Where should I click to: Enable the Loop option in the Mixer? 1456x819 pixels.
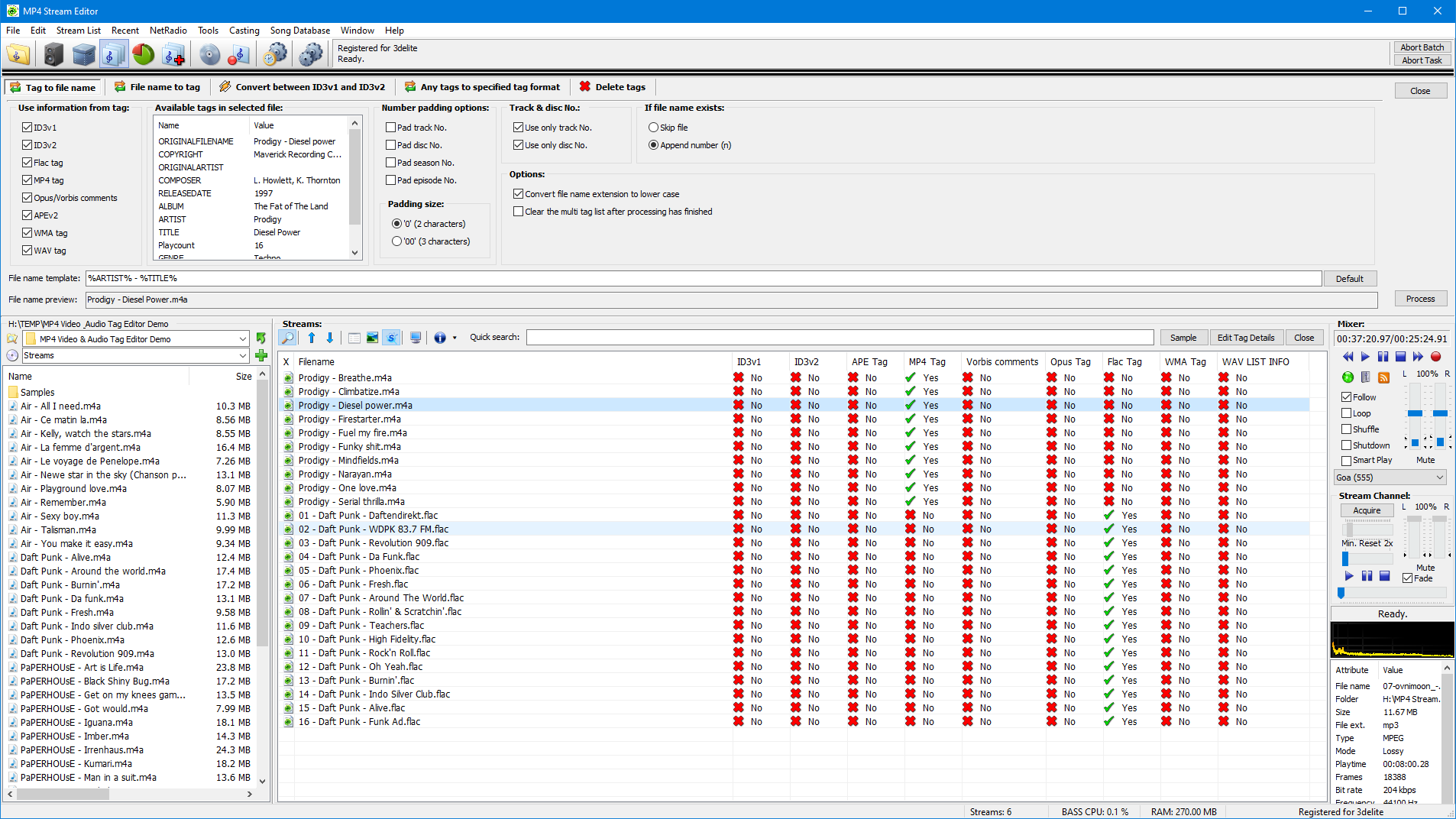coord(1347,413)
